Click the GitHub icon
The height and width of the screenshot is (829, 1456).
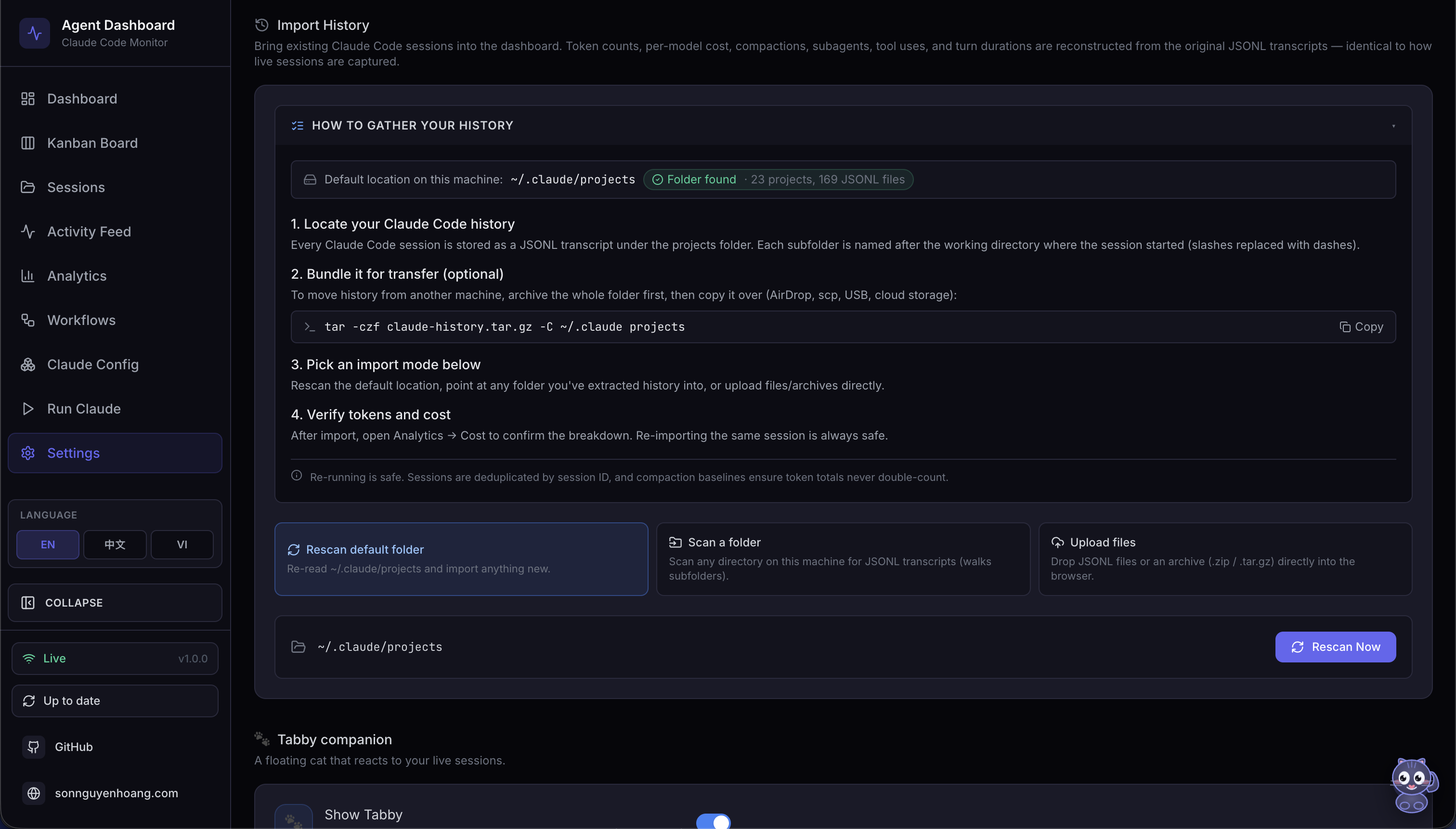[34, 747]
